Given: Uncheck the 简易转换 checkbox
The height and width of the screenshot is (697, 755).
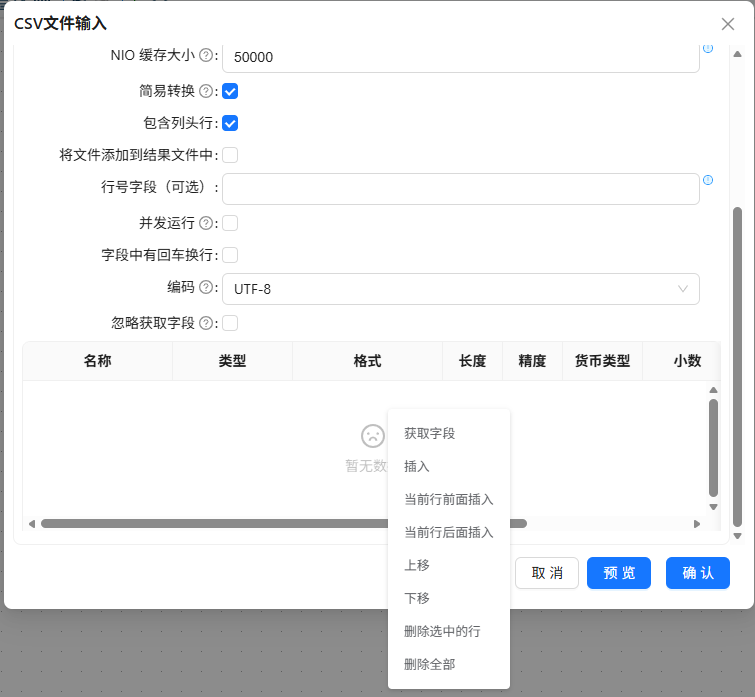Looking at the screenshot, I should [x=230, y=91].
